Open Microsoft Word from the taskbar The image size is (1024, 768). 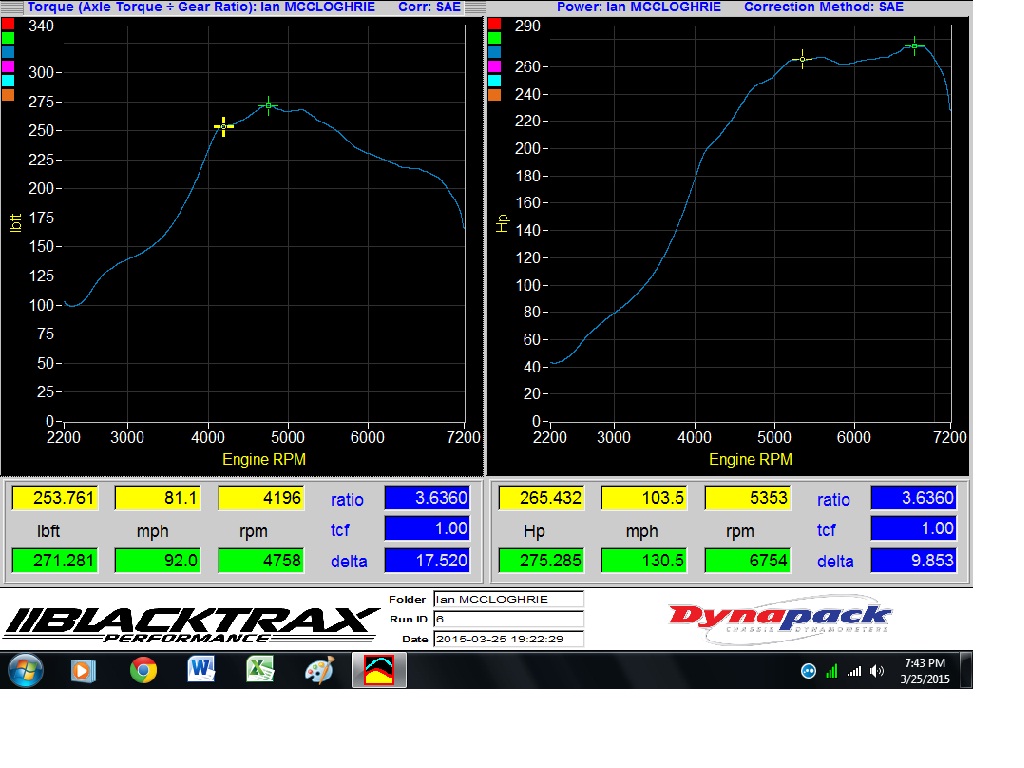tap(201, 670)
